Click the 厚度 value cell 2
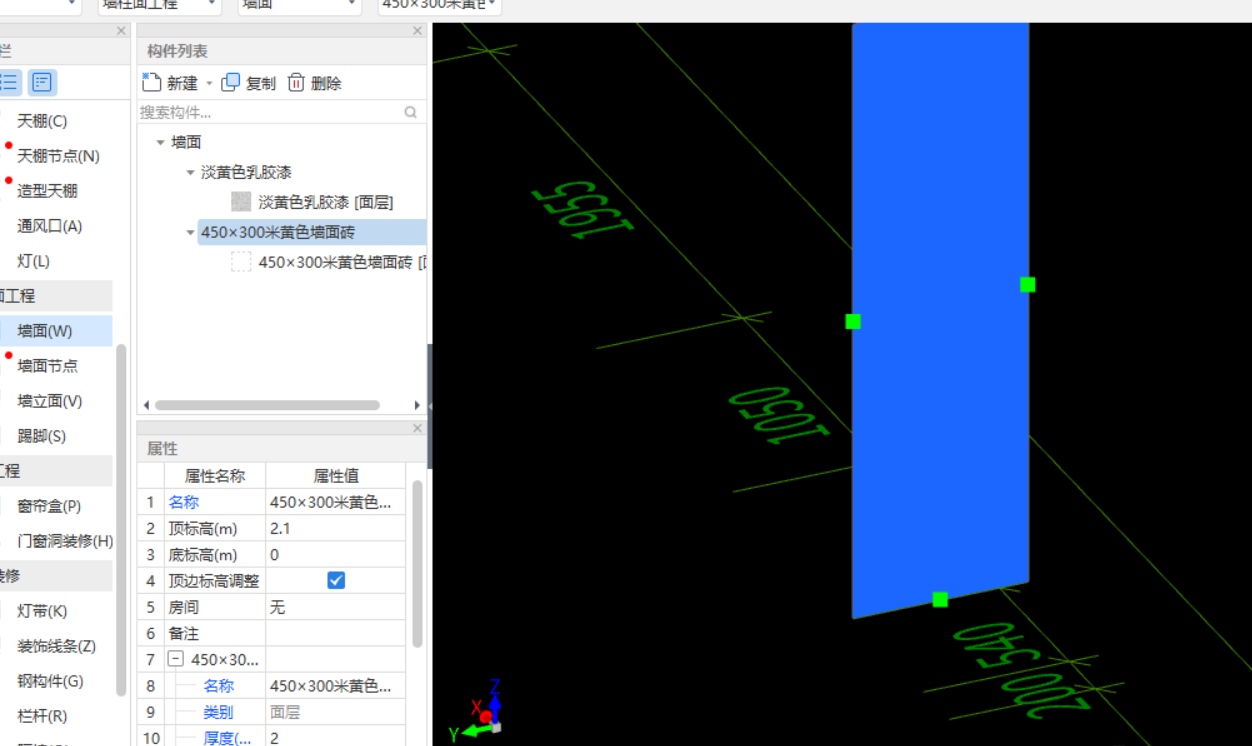This screenshot has width=1252, height=746. tap(335, 738)
